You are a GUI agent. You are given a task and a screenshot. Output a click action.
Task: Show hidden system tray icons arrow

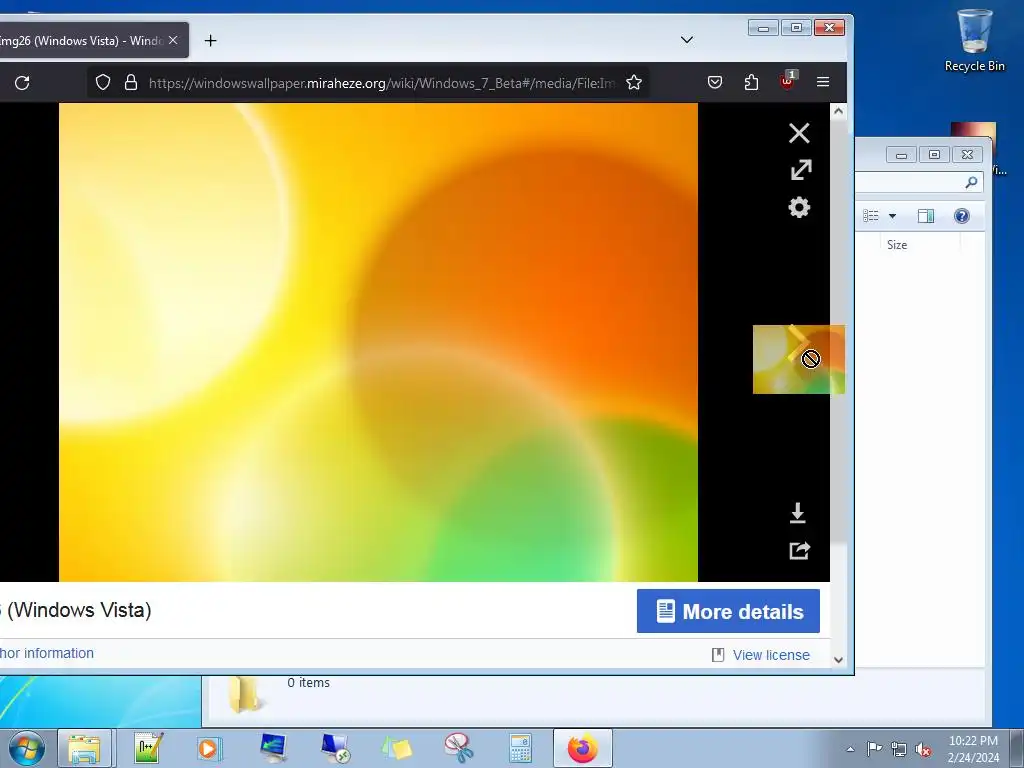click(x=850, y=749)
